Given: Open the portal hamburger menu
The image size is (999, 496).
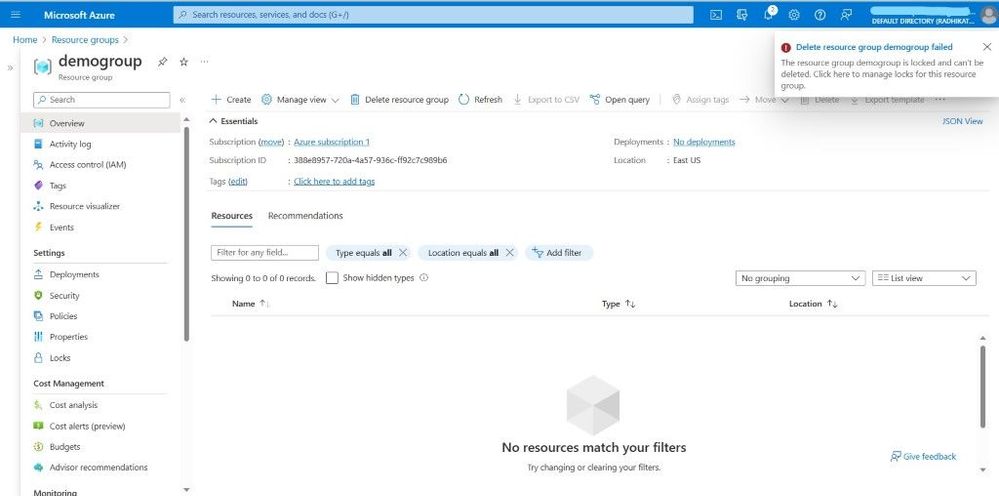Looking at the screenshot, I should [x=16, y=15].
